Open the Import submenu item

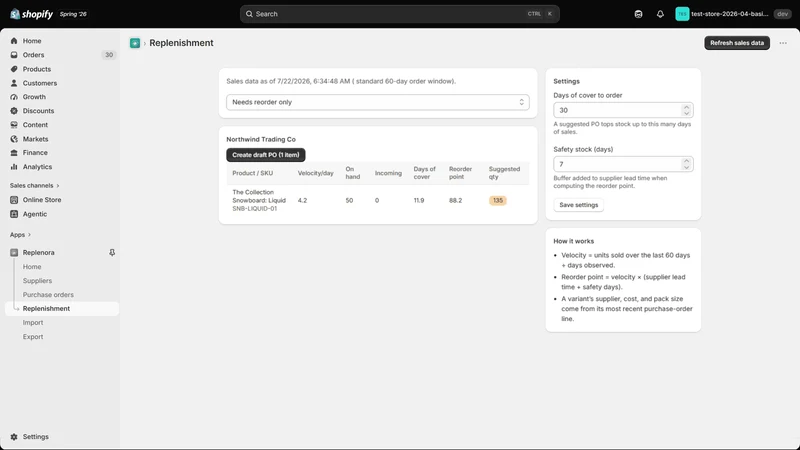coord(33,322)
